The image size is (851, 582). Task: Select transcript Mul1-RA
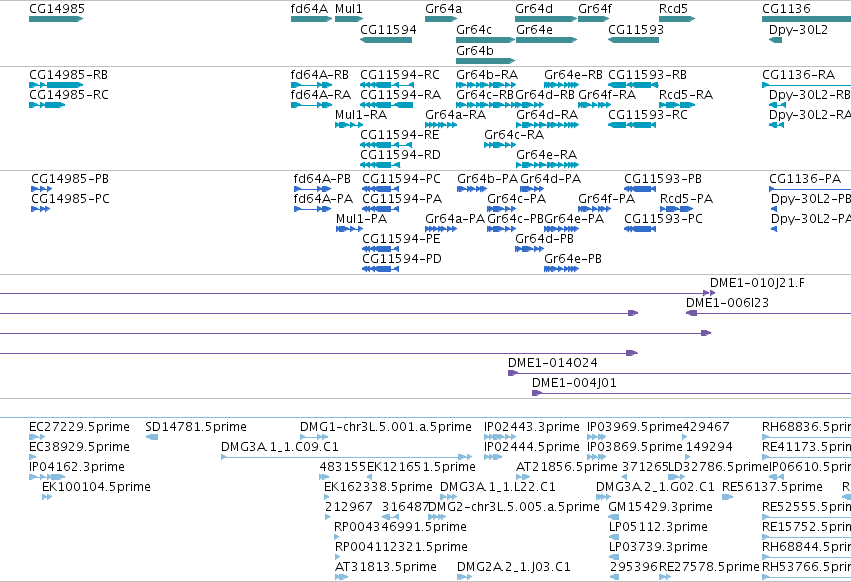(349, 125)
